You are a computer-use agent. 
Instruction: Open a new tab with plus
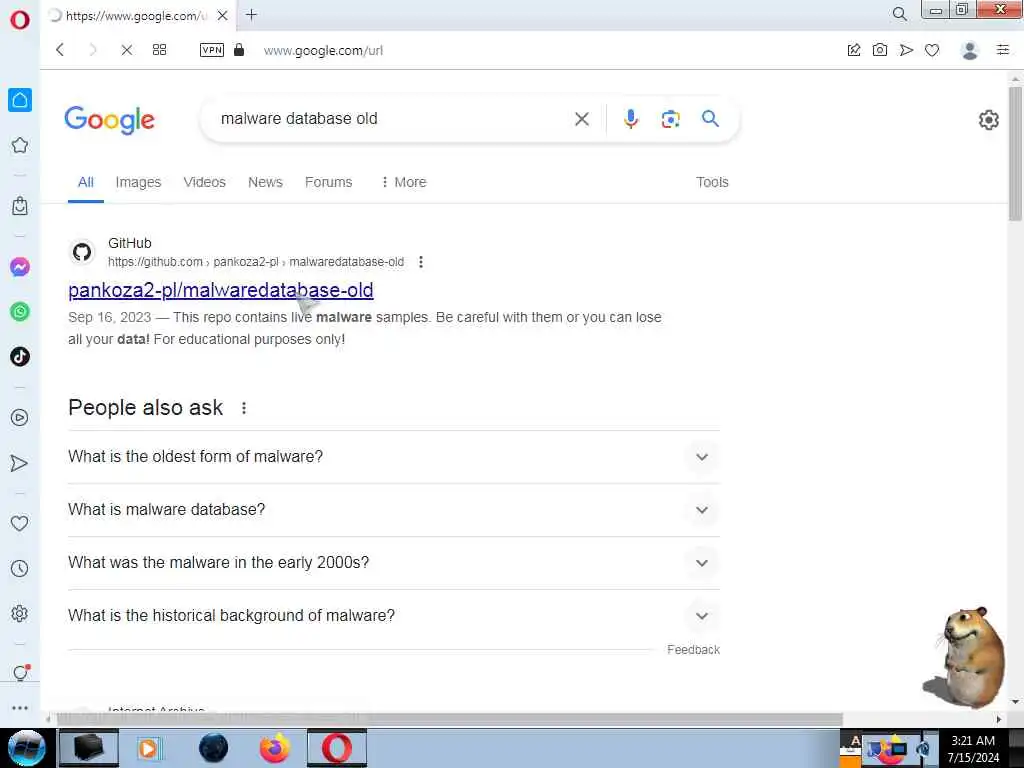pos(251,15)
